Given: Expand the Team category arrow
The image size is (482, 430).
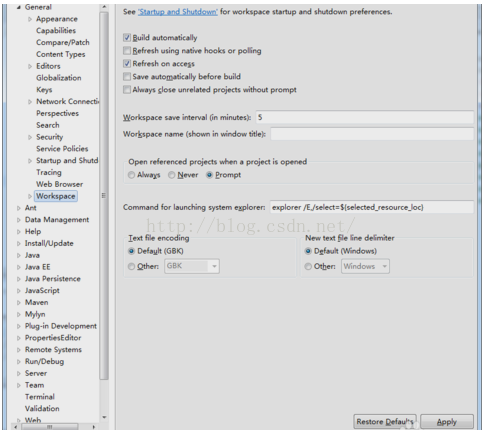Looking at the screenshot, I should (x=19, y=385).
